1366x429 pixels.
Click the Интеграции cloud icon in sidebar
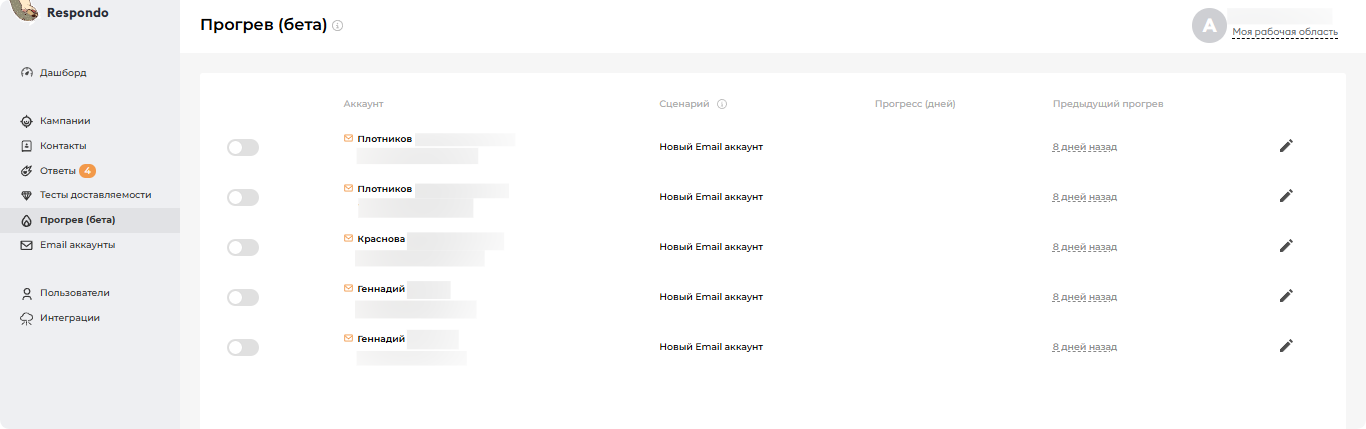(27, 318)
